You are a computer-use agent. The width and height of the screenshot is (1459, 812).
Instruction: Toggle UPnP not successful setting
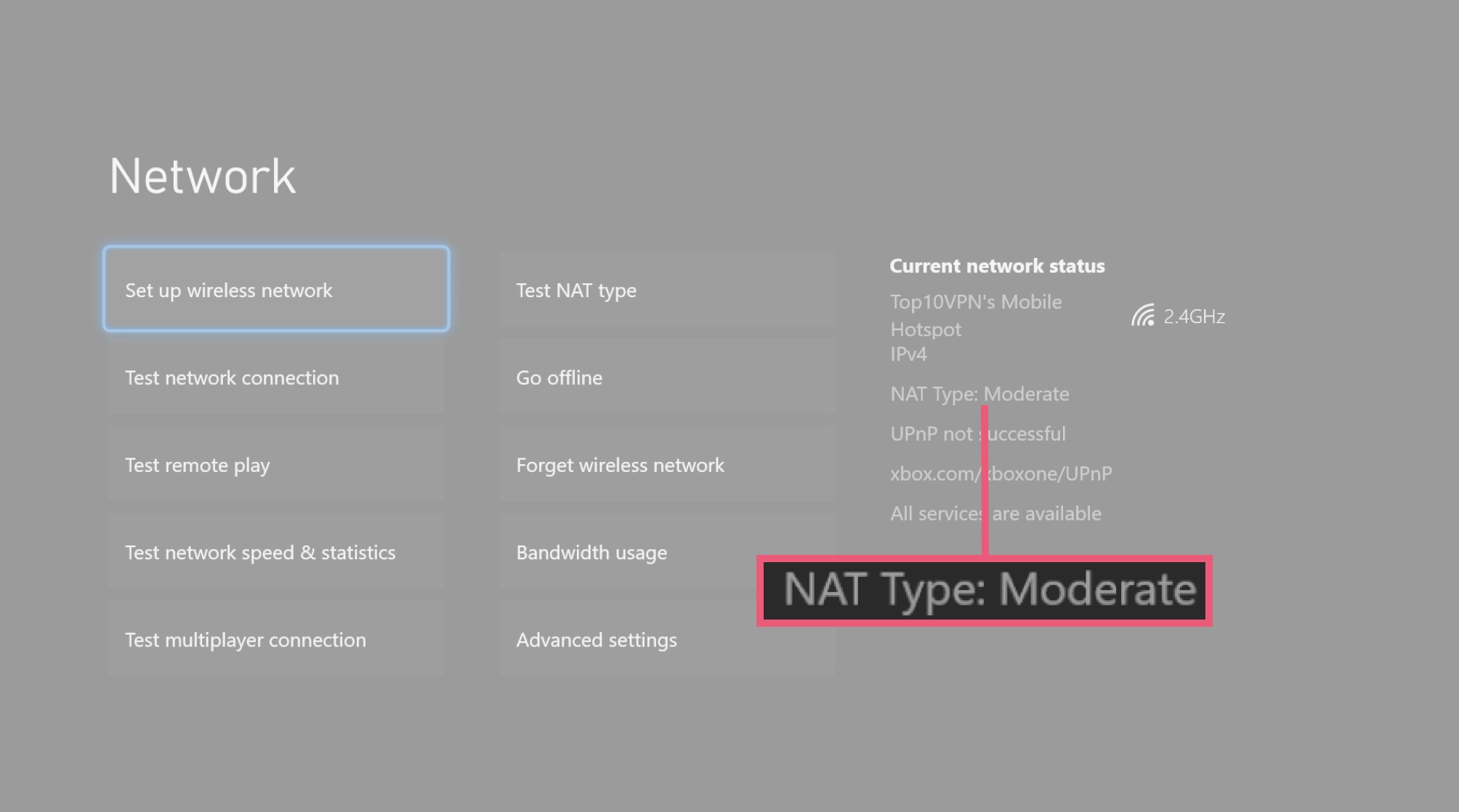click(977, 433)
